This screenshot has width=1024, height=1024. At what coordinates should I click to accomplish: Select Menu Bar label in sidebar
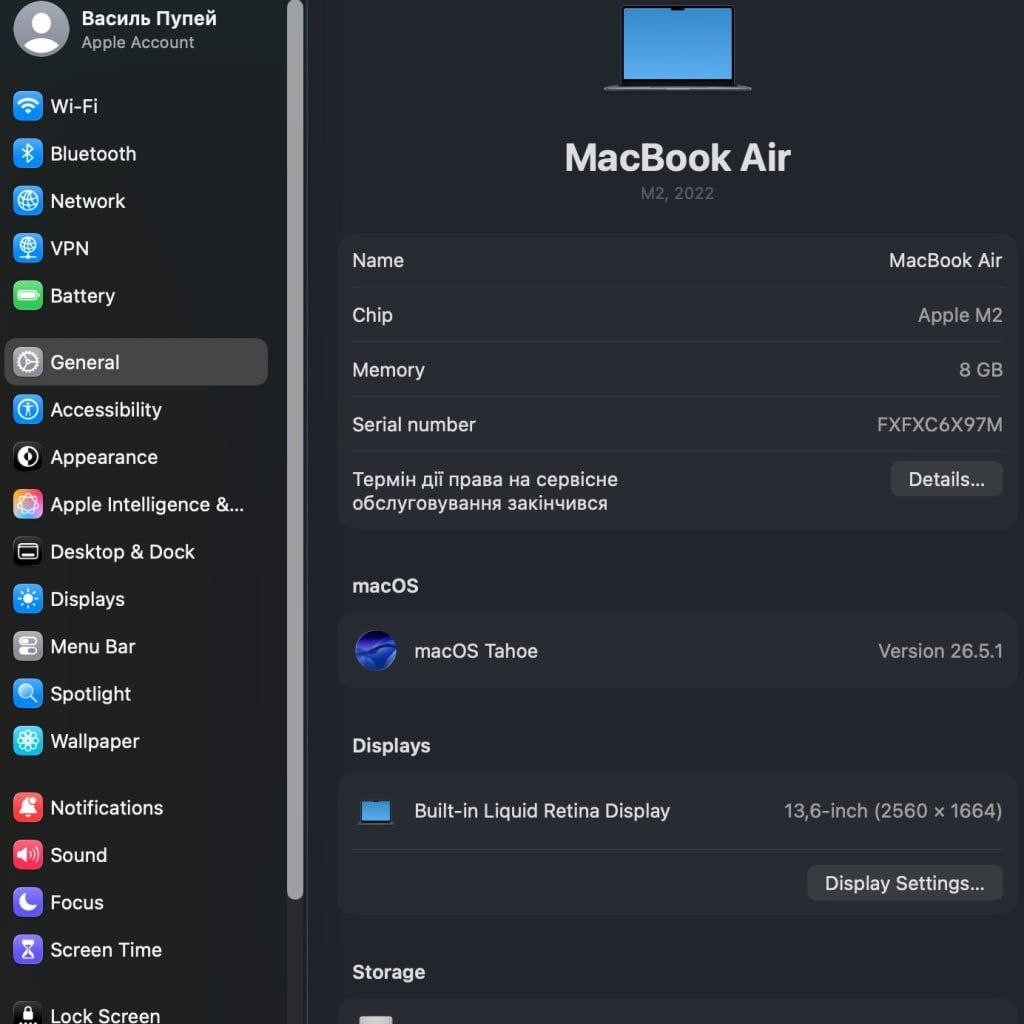coord(93,647)
